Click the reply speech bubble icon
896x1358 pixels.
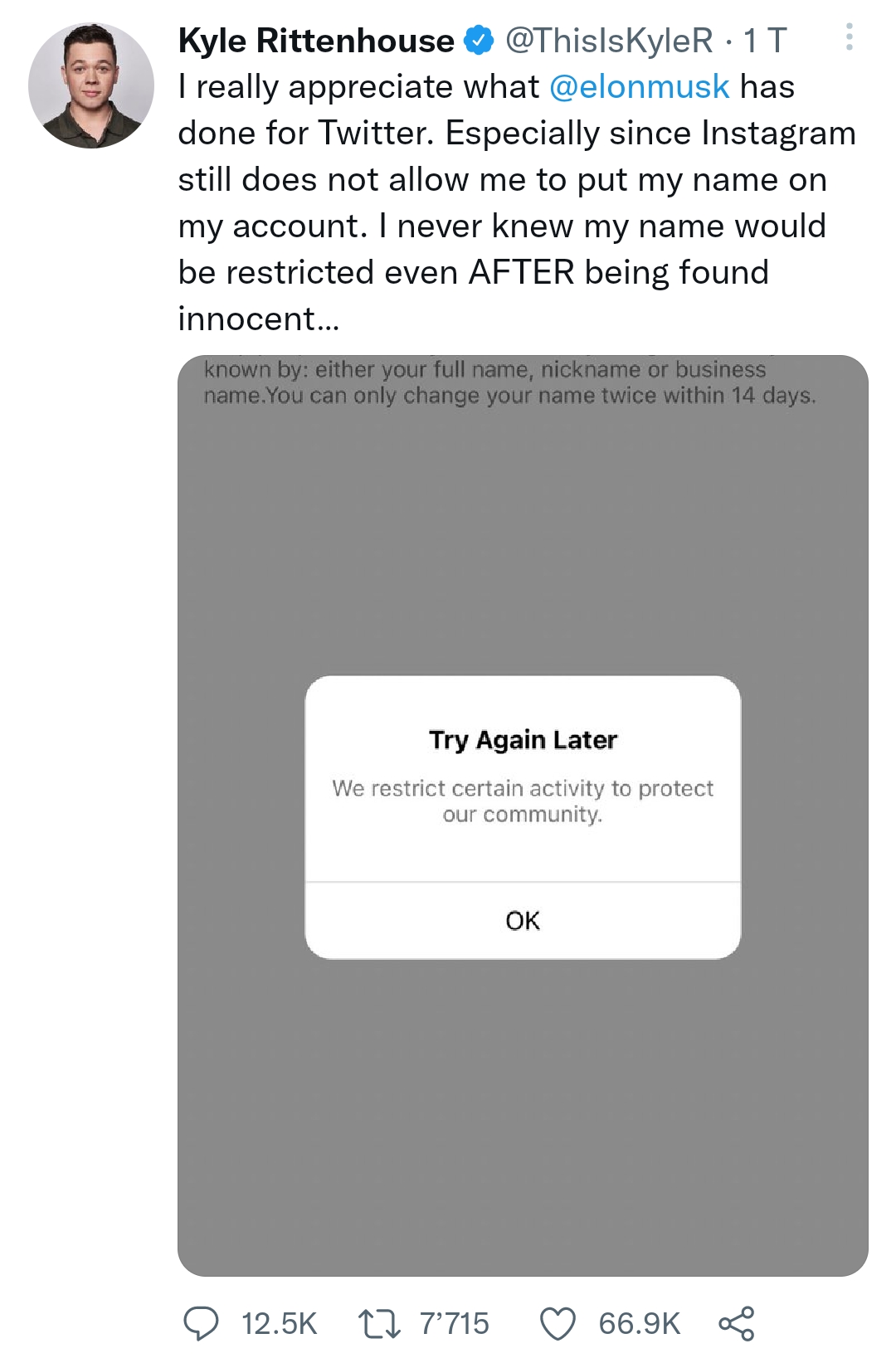click(x=201, y=1323)
